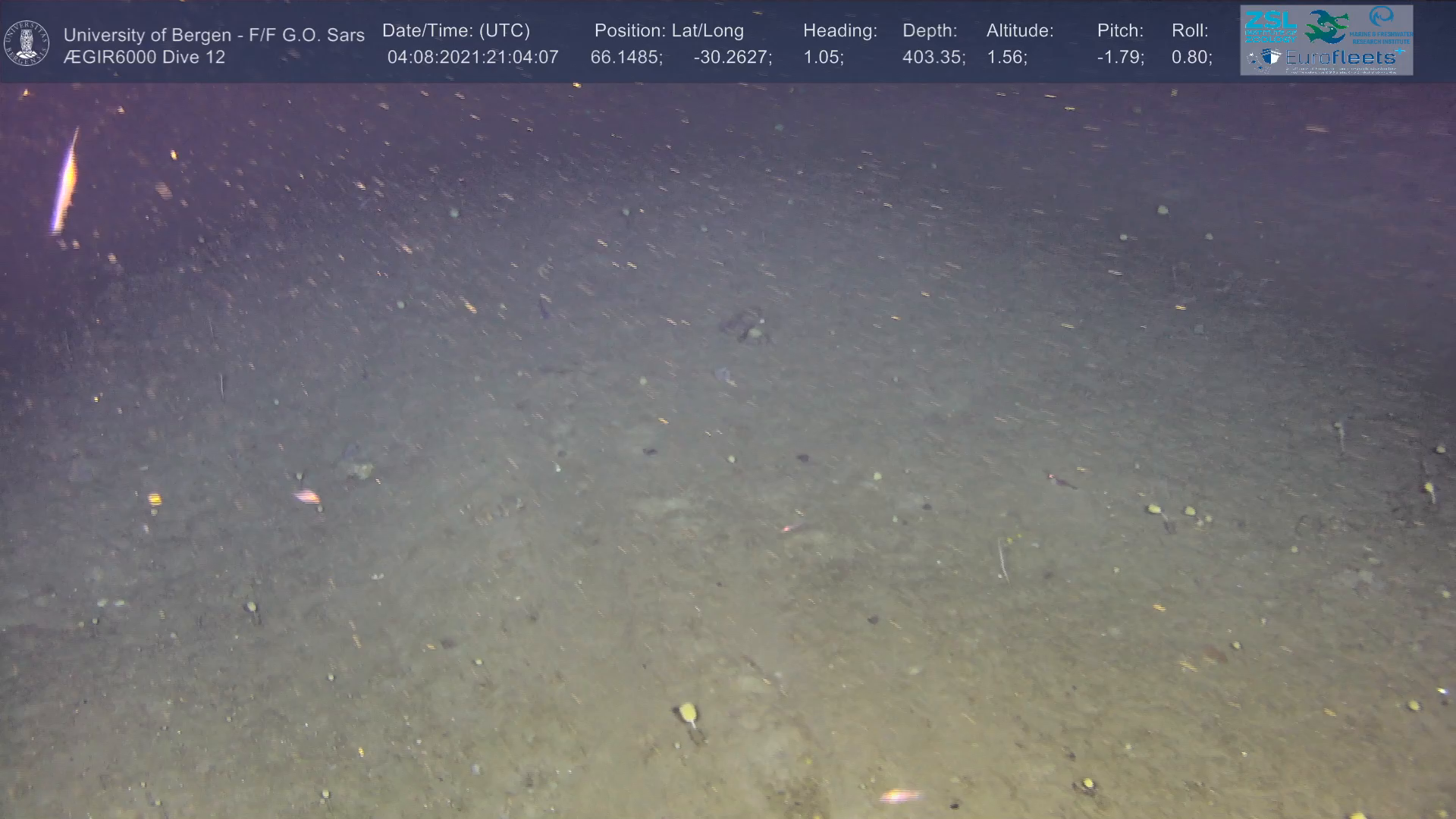Click the 'Position: Lat/Long' header label
1456x819 pixels.
(669, 31)
